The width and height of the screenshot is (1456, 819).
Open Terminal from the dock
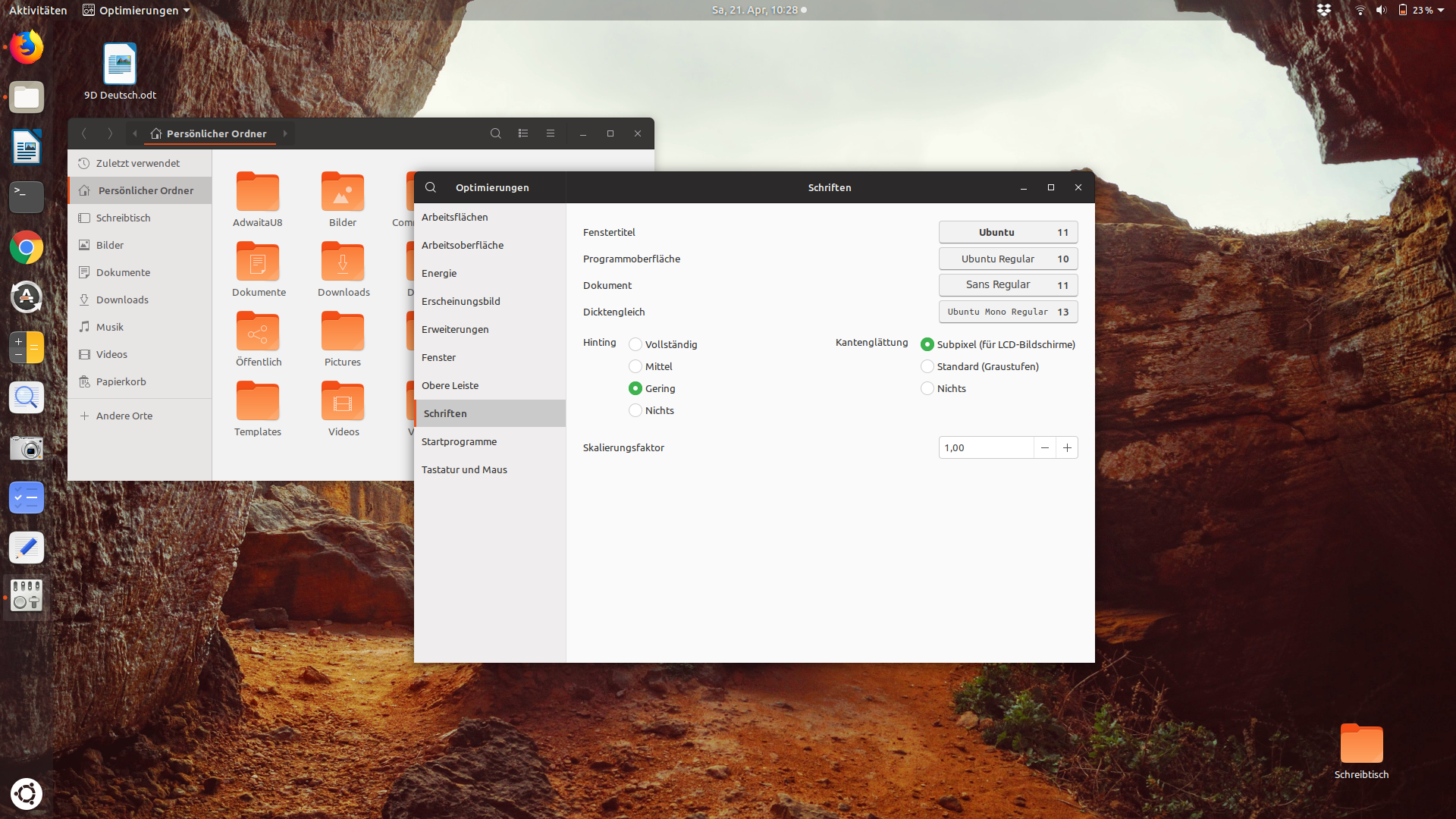(27, 196)
